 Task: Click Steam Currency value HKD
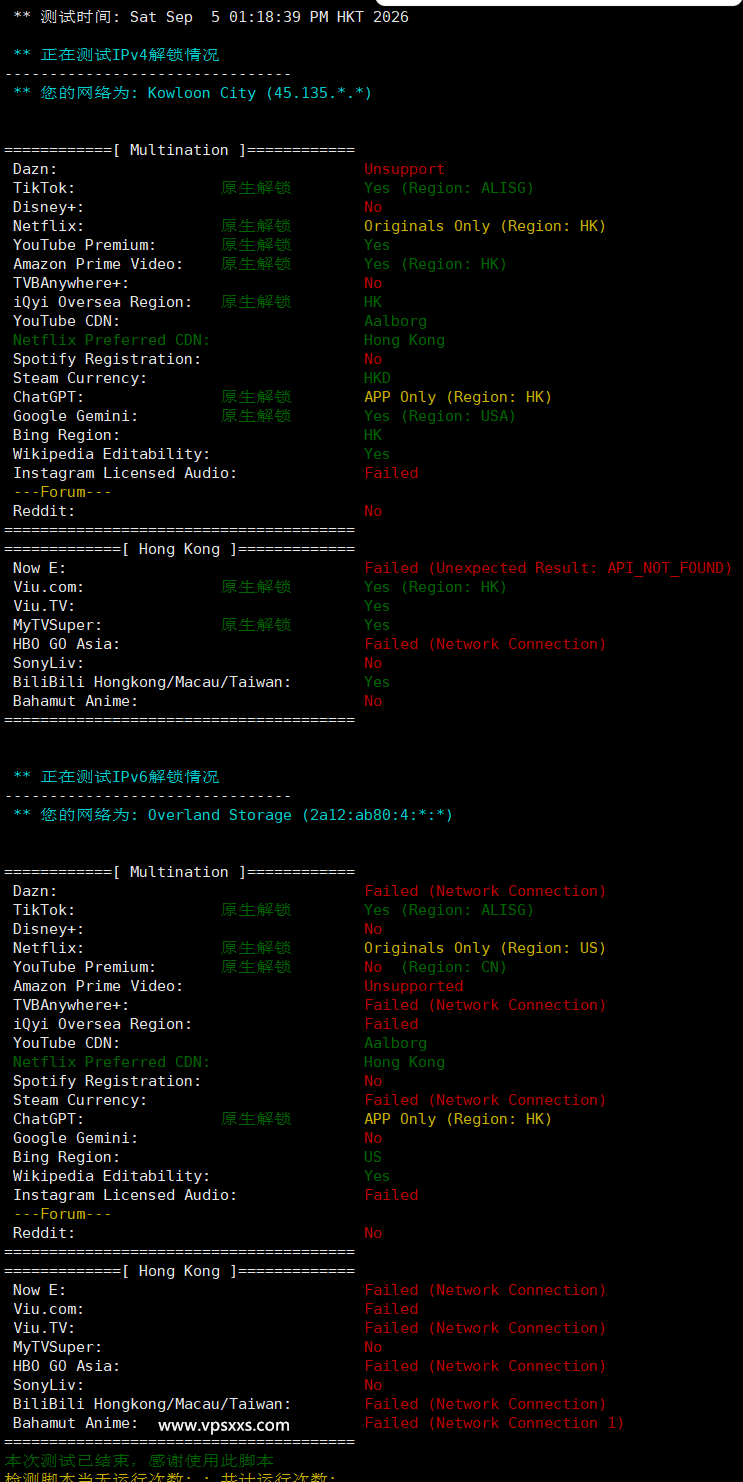[377, 378]
